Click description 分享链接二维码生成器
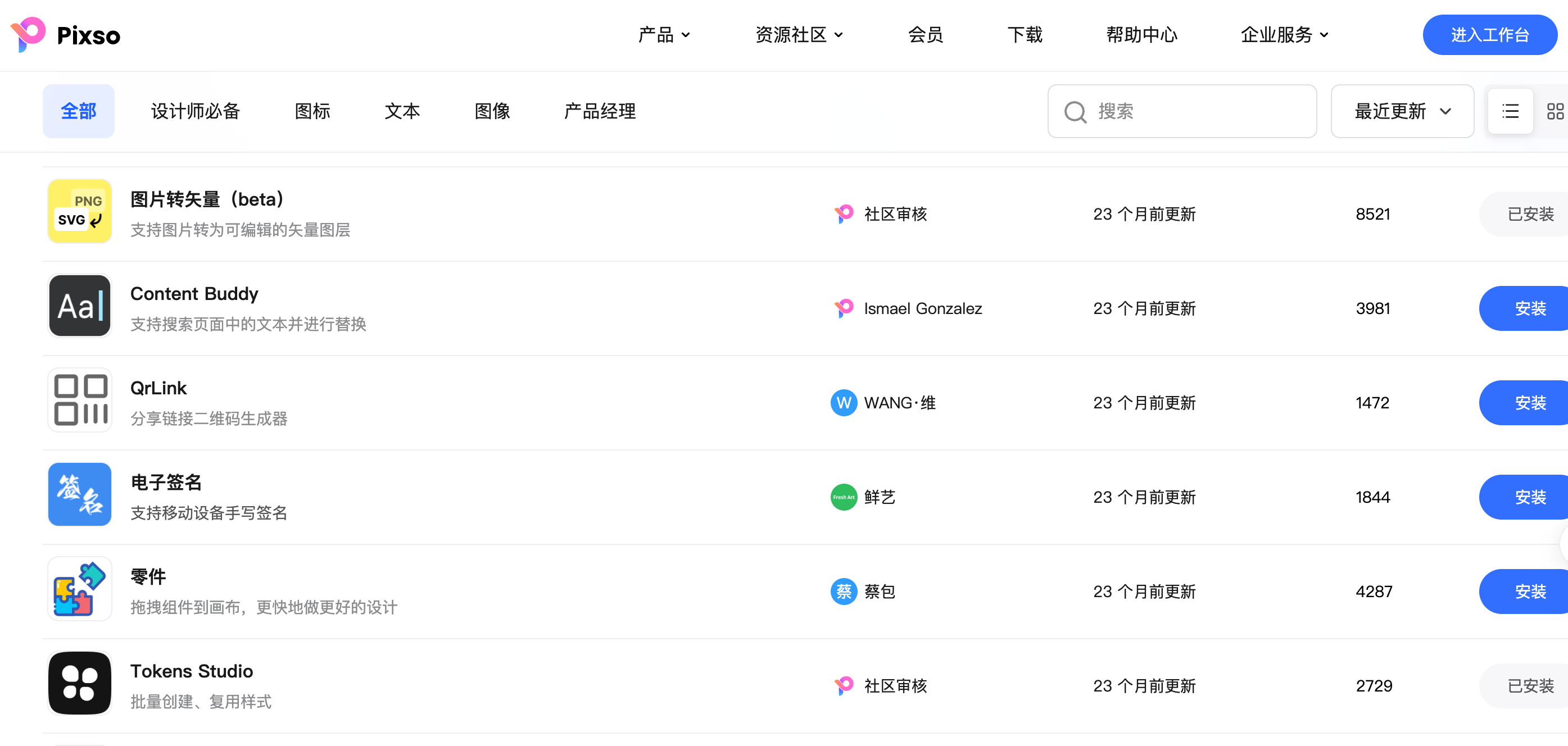Viewport: 1568px width, 746px height. point(209,419)
